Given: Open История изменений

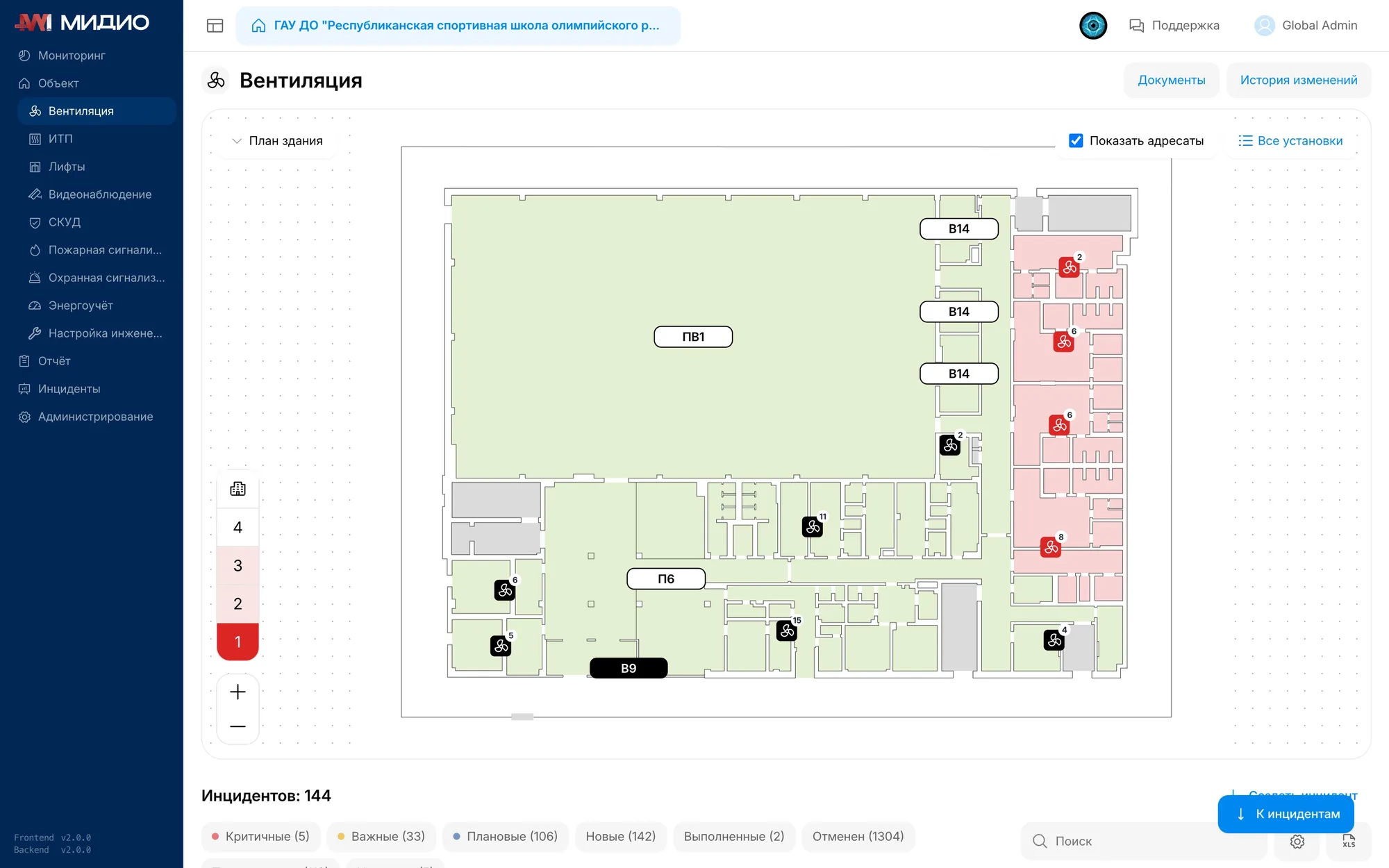Looking at the screenshot, I should 1299,81.
